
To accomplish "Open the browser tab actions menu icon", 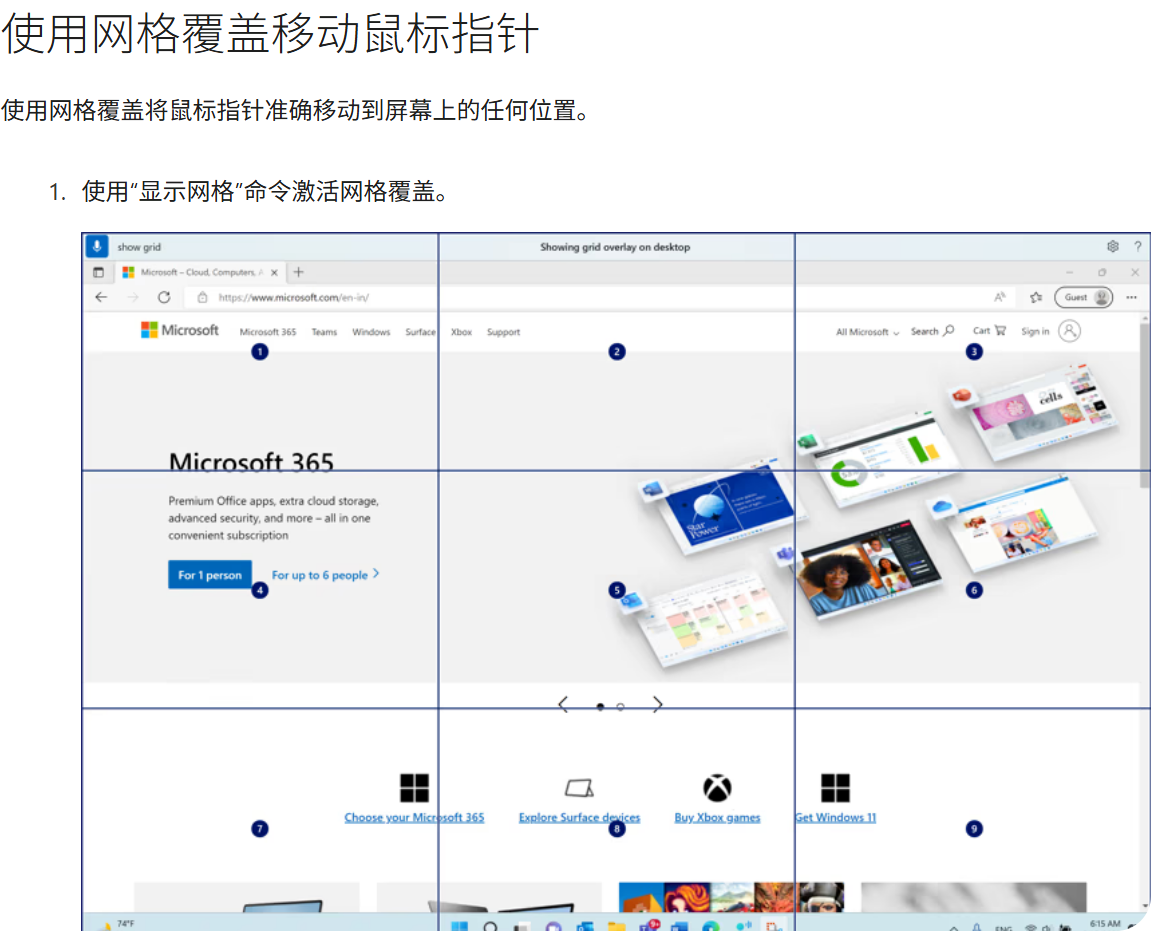I will tap(98, 272).
